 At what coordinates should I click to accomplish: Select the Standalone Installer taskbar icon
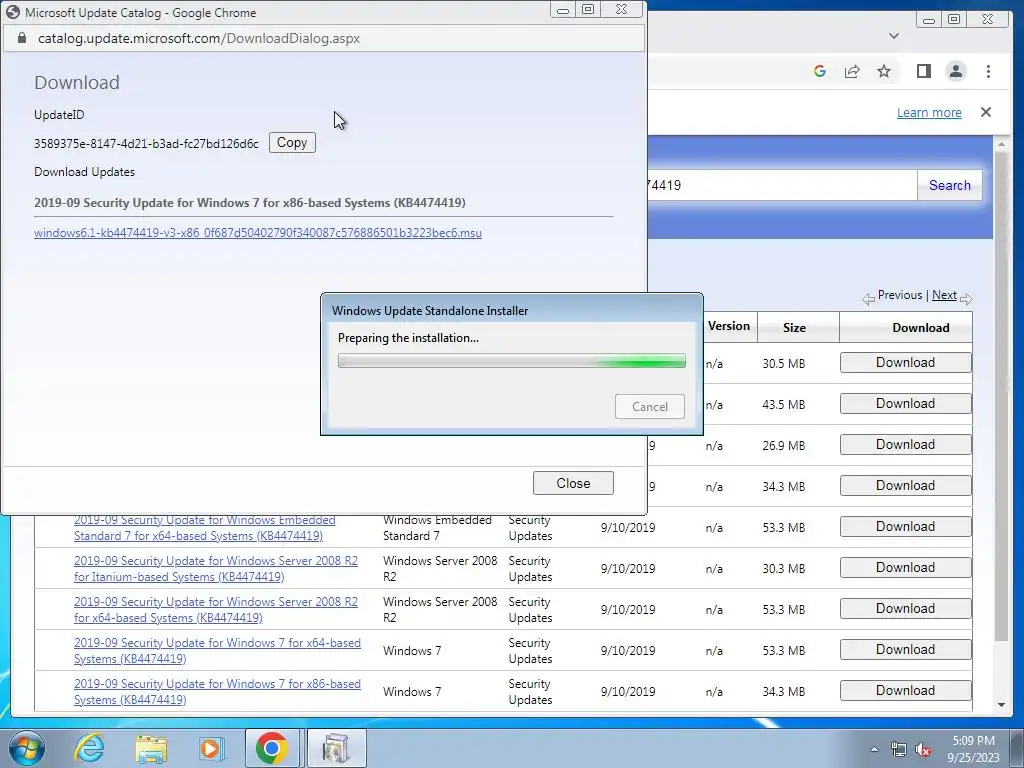[336, 748]
